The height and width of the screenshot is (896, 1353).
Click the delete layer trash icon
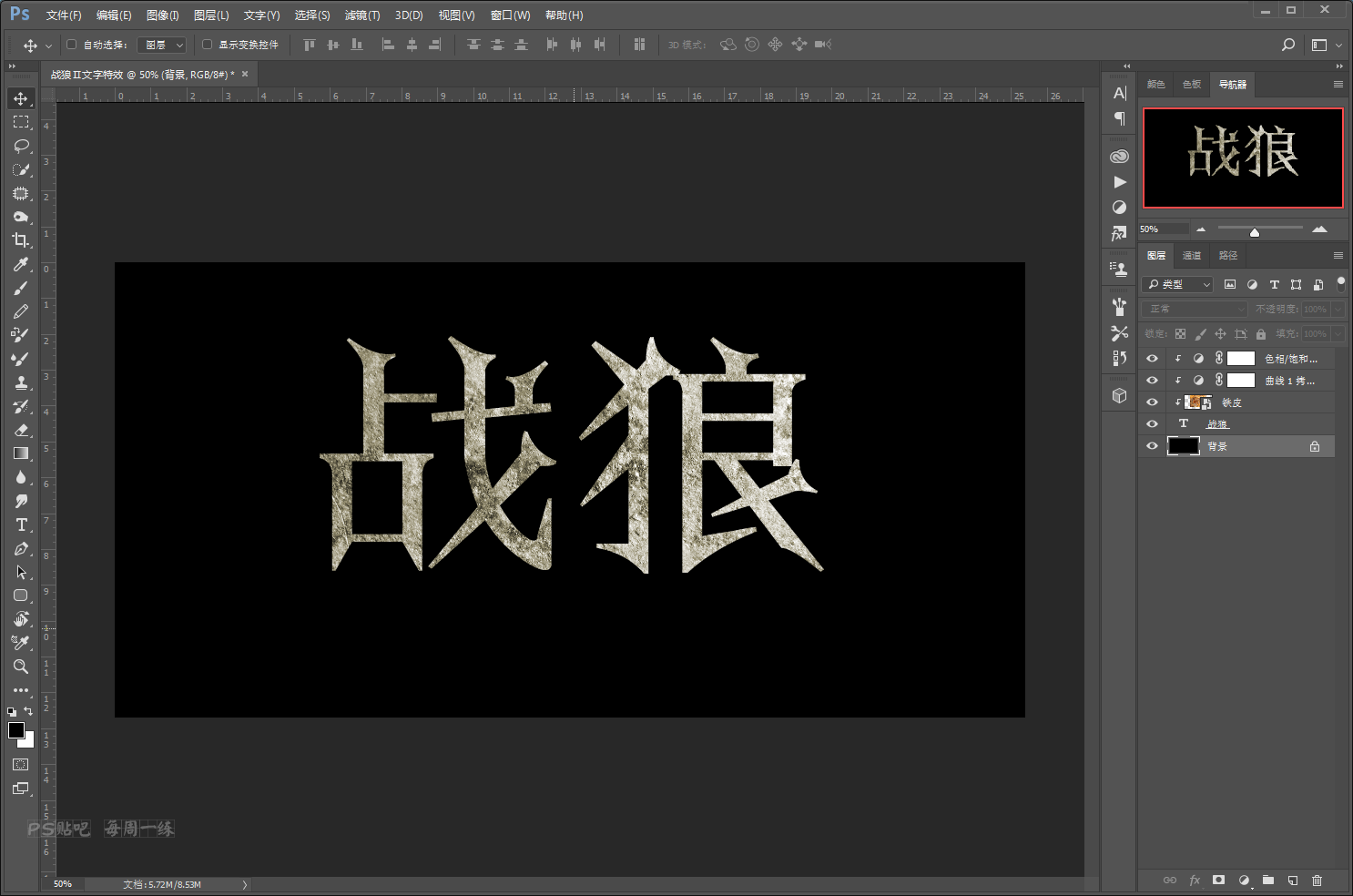click(x=1317, y=881)
